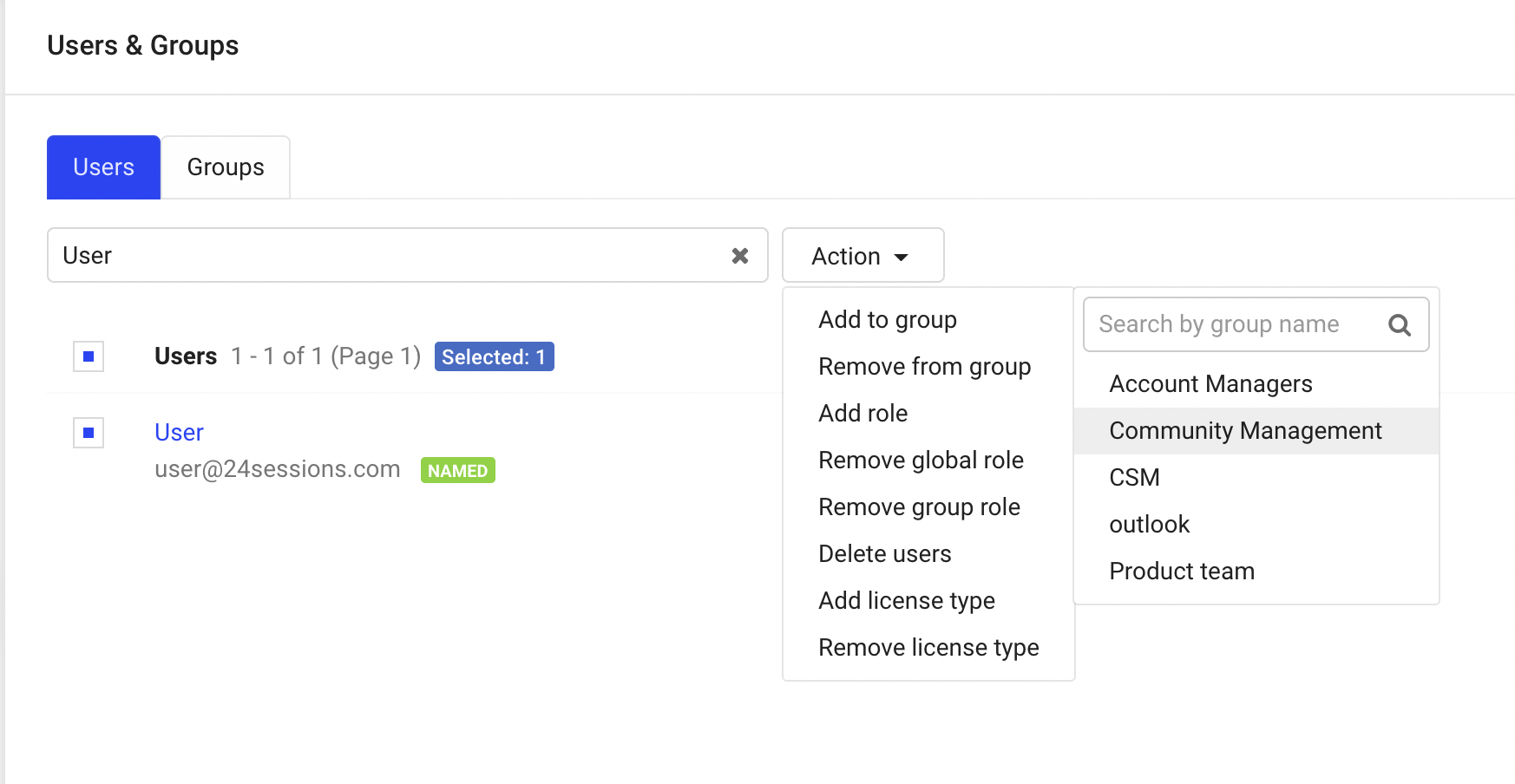Open the Action dropdown
Image resolution: width=1515 pixels, height=784 pixels.
click(862, 256)
